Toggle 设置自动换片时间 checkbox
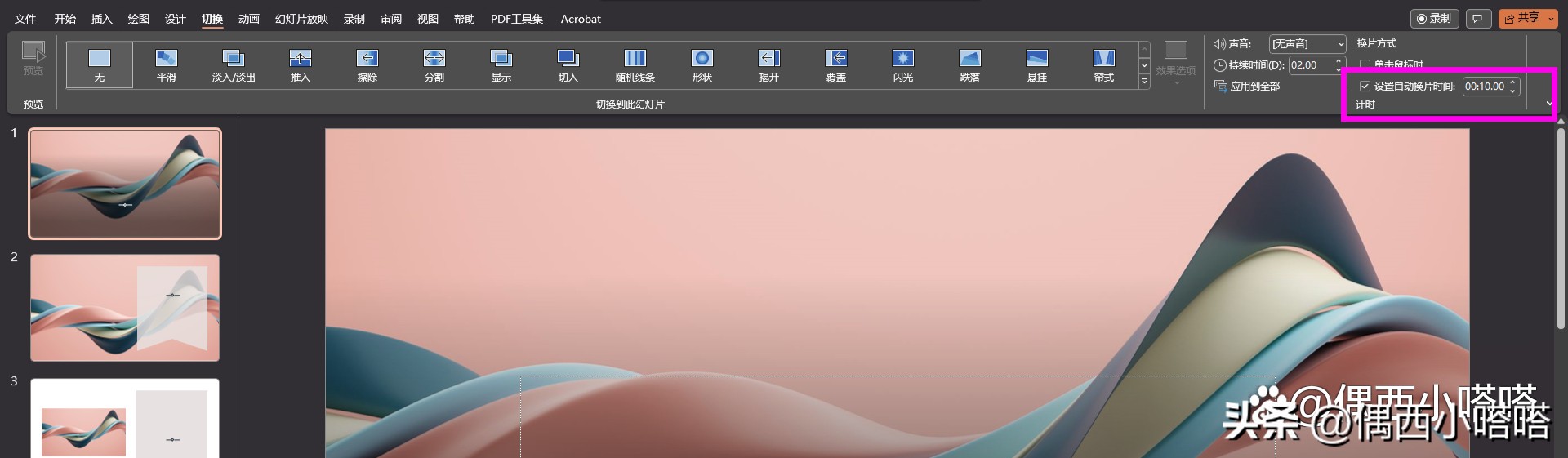 point(1365,86)
